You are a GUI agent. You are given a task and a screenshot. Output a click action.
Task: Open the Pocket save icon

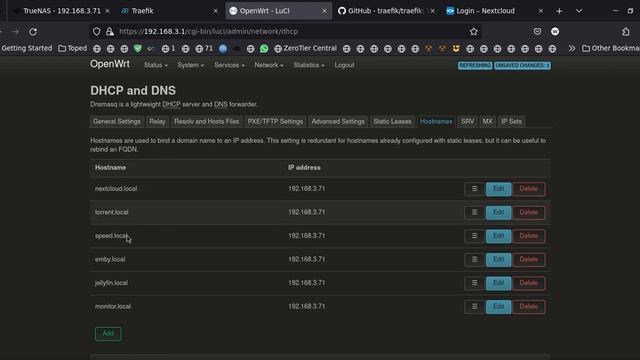point(537,31)
